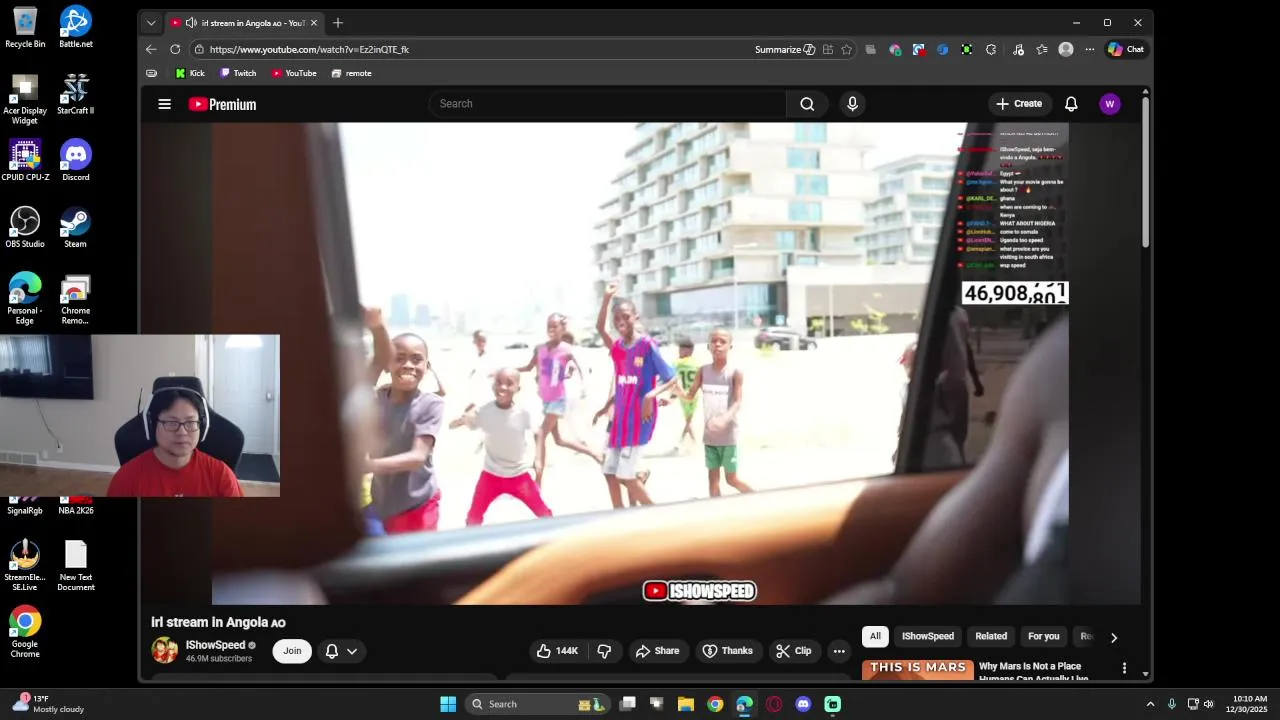Open the browser profile avatar

(1066, 49)
